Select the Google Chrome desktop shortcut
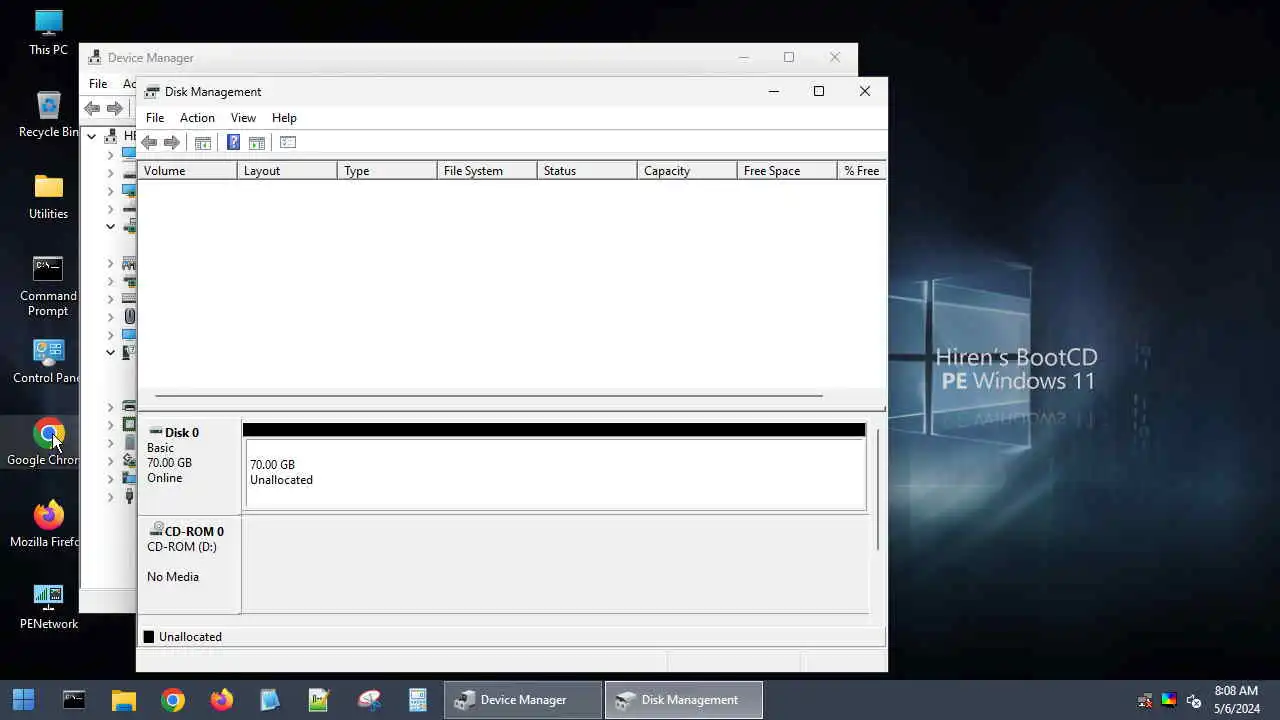 [44, 443]
